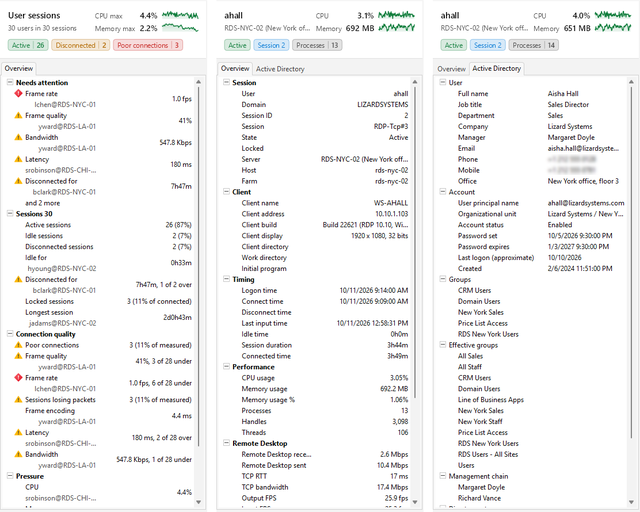Click the red Frame rate icon under Connection quality
Image resolution: width=640 pixels, height=512 pixels.
point(18,378)
